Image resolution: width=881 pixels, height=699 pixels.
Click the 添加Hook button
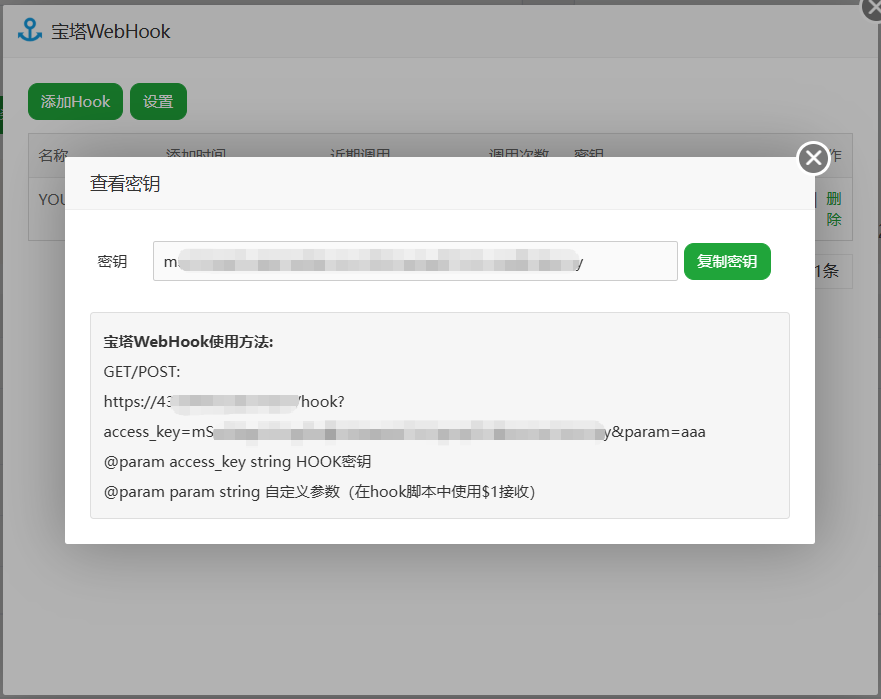pyautogui.click(x=75, y=102)
